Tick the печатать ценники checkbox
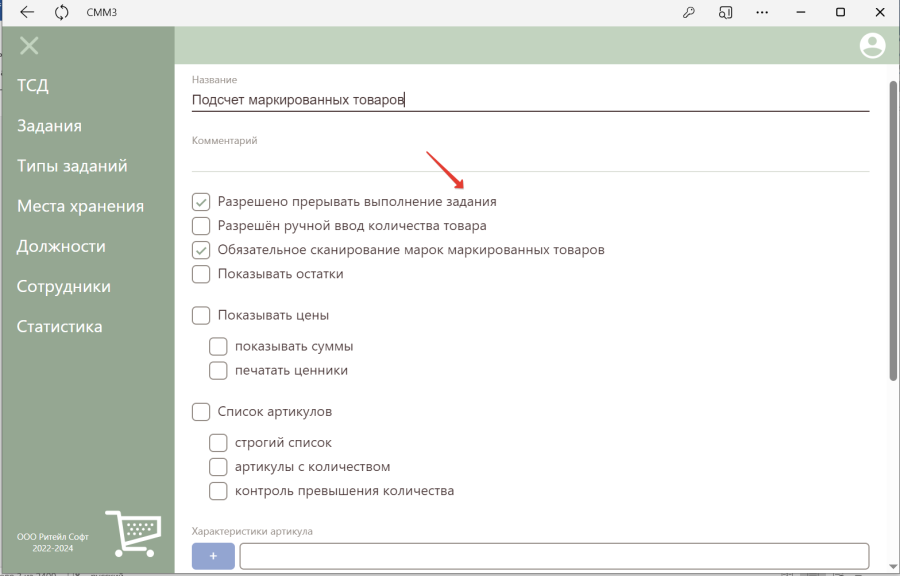 click(218, 371)
